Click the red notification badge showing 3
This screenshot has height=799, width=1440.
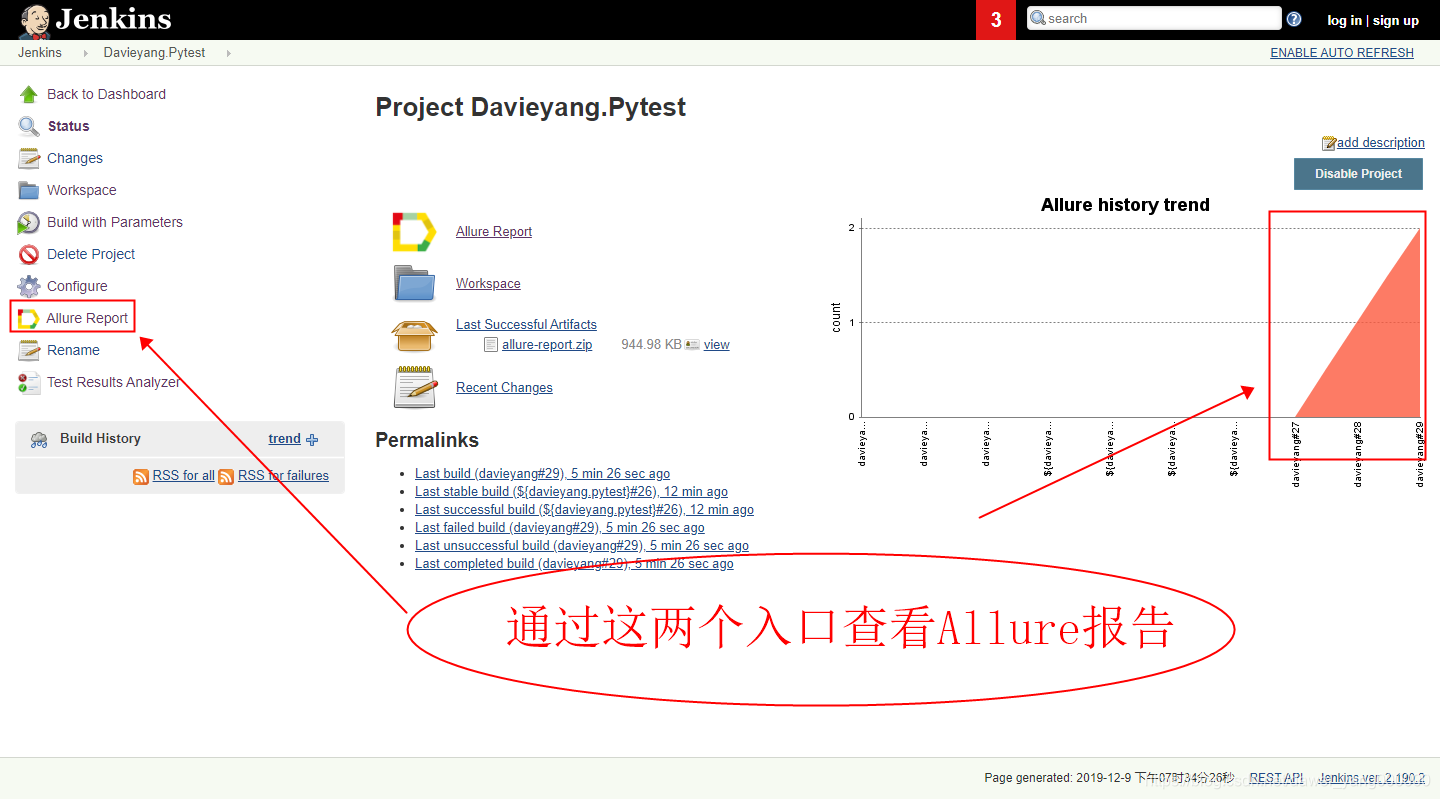[x=996, y=20]
